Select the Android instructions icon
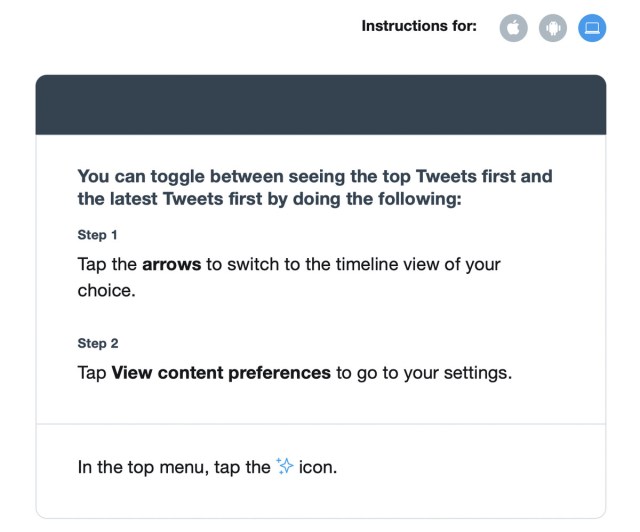 coord(553,28)
